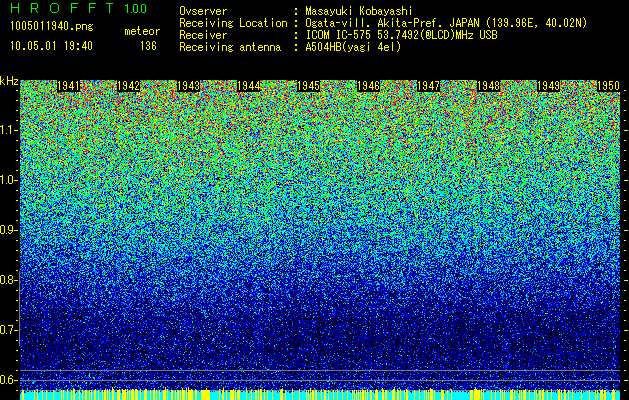Click the 0.7 frequency axis label
This screenshot has height=400, width=629.
pos(8,330)
